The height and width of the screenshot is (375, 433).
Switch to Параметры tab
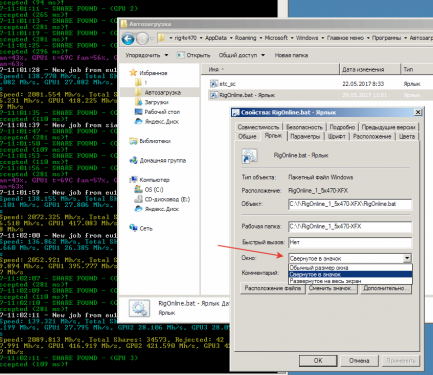coord(305,136)
